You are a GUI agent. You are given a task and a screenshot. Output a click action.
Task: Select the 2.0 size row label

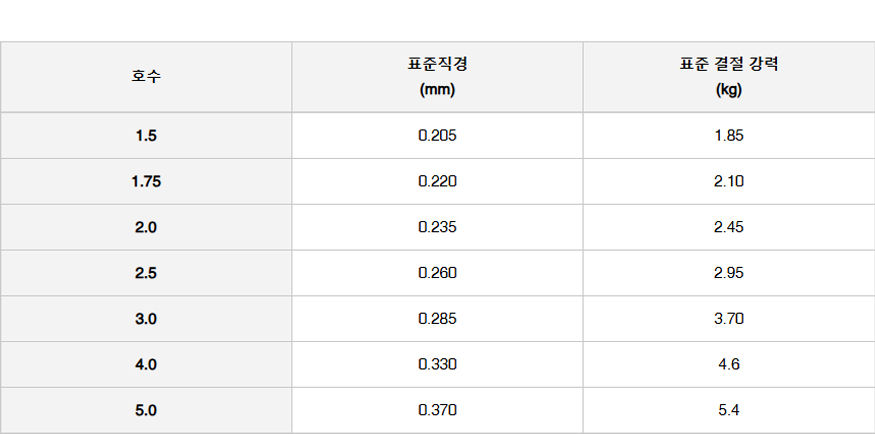point(146,227)
